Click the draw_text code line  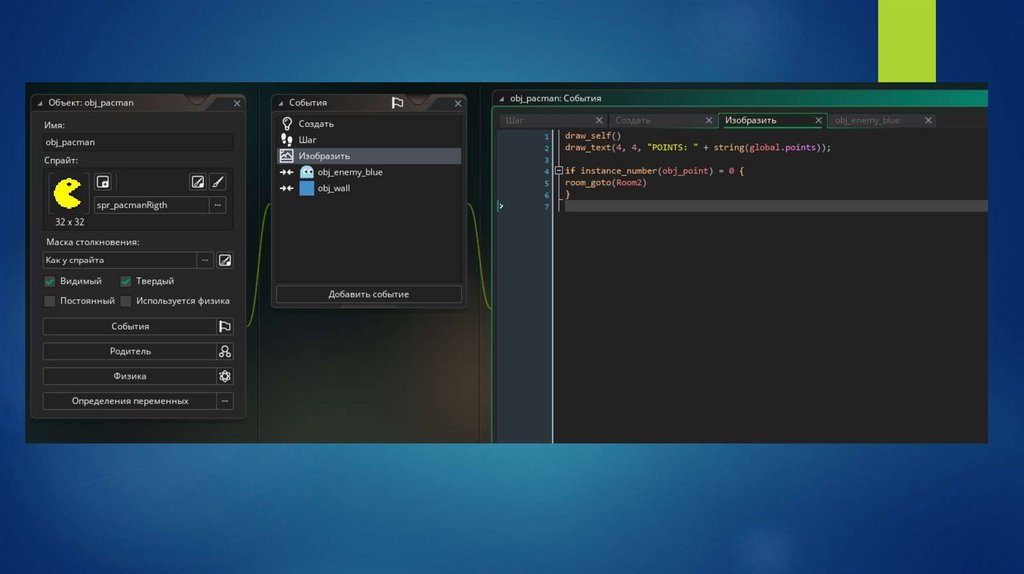pos(697,148)
